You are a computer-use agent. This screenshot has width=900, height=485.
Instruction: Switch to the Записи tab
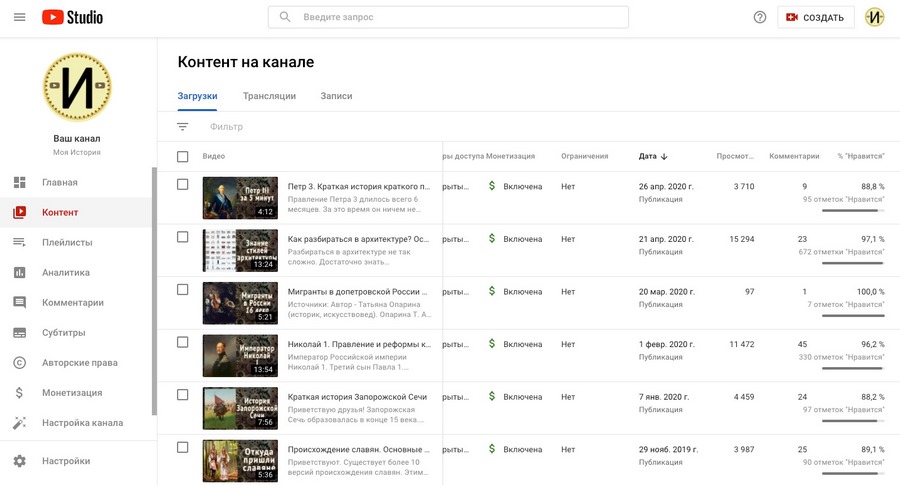click(x=336, y=96)
